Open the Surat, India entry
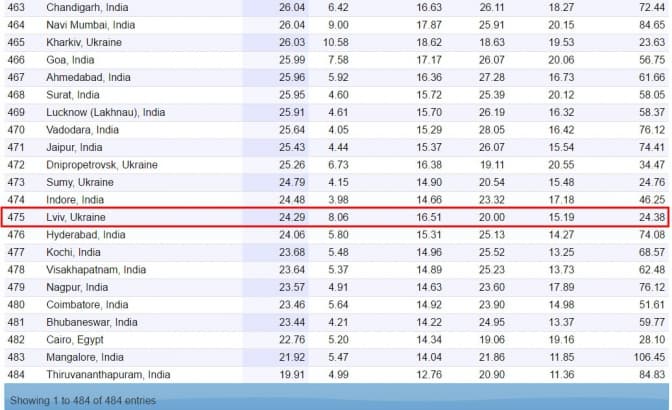Viewport: 672px width, 410px height. [x=75, y=95]
